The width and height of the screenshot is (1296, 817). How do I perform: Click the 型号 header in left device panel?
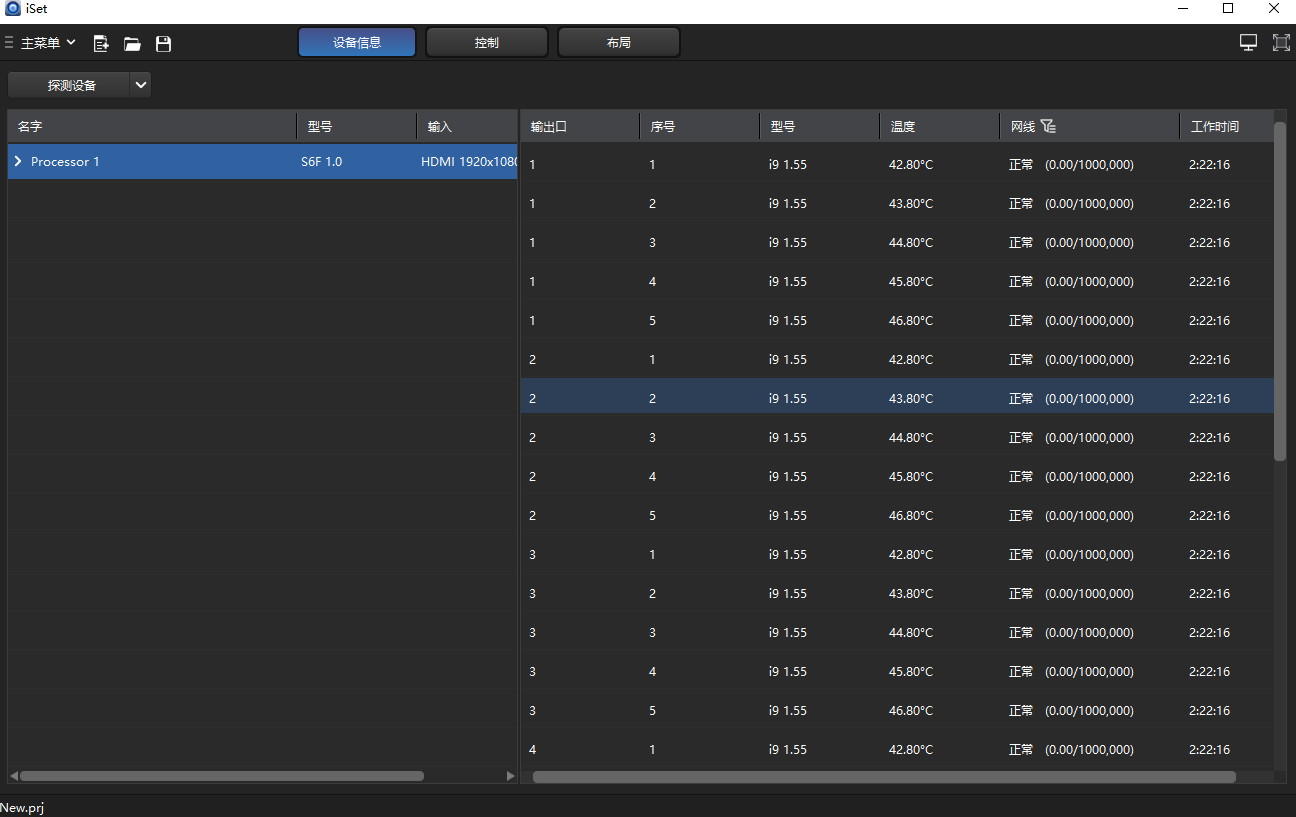(x=356, y=126)
